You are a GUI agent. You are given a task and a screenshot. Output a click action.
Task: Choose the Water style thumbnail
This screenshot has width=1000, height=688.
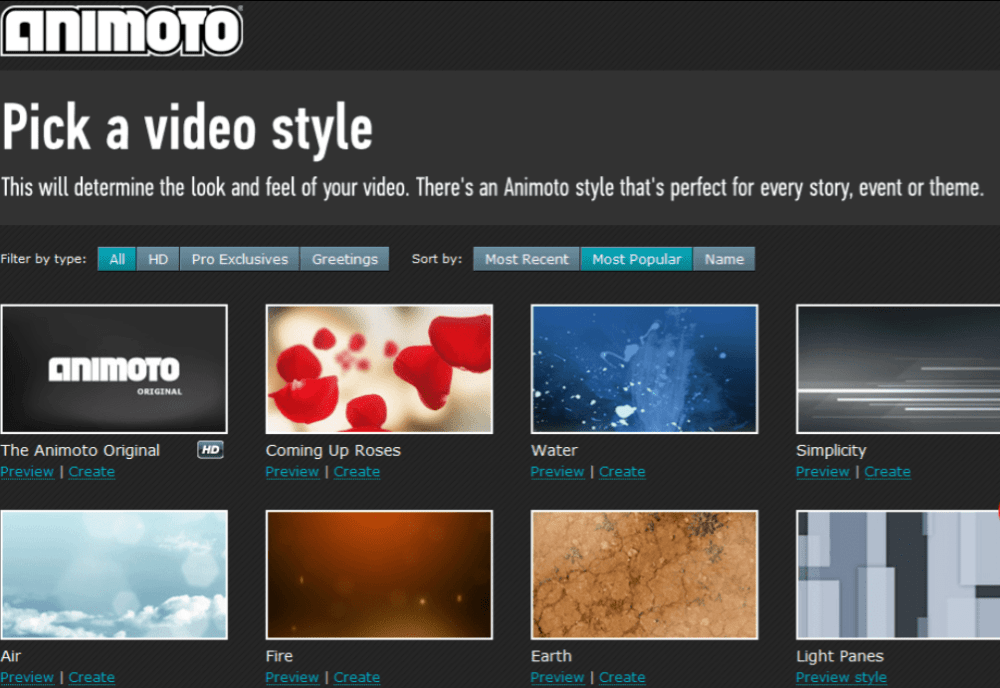pyautogui.click(x=645, y=369)
